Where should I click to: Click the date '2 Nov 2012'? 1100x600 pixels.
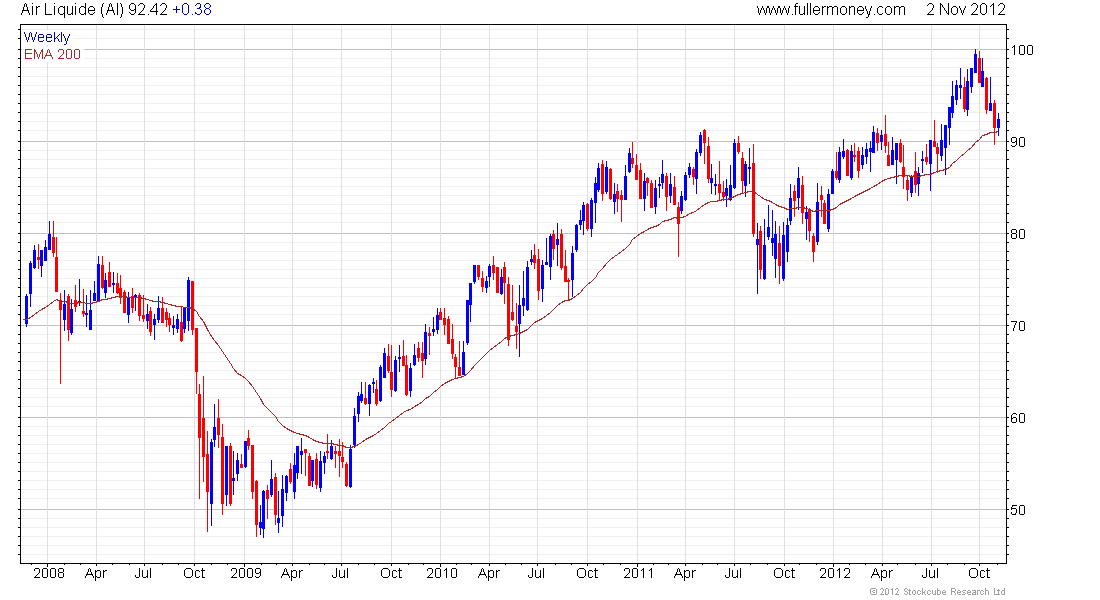(966, 10)
